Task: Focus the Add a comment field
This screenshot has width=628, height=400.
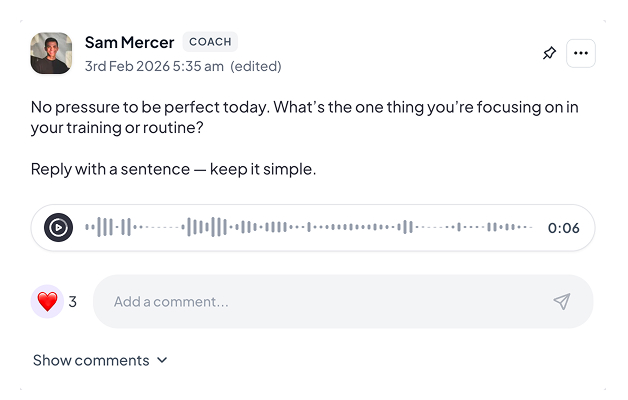Action: tap(320, 302)
